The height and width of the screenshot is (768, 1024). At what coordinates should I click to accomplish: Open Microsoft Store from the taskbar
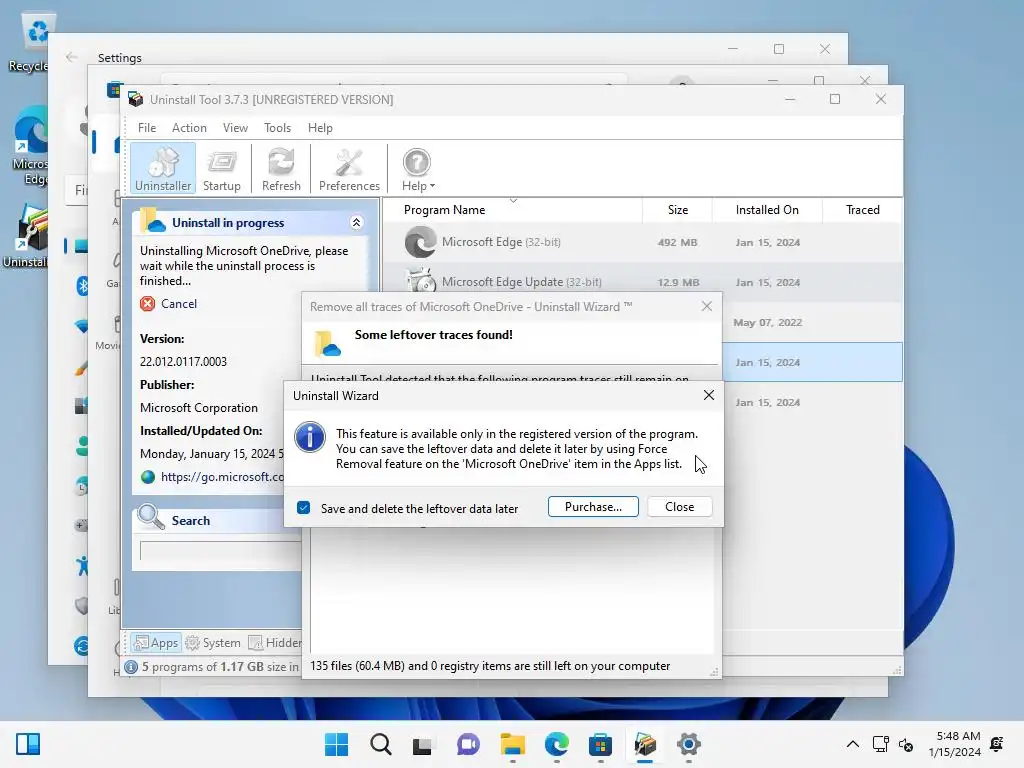[600, 744]
